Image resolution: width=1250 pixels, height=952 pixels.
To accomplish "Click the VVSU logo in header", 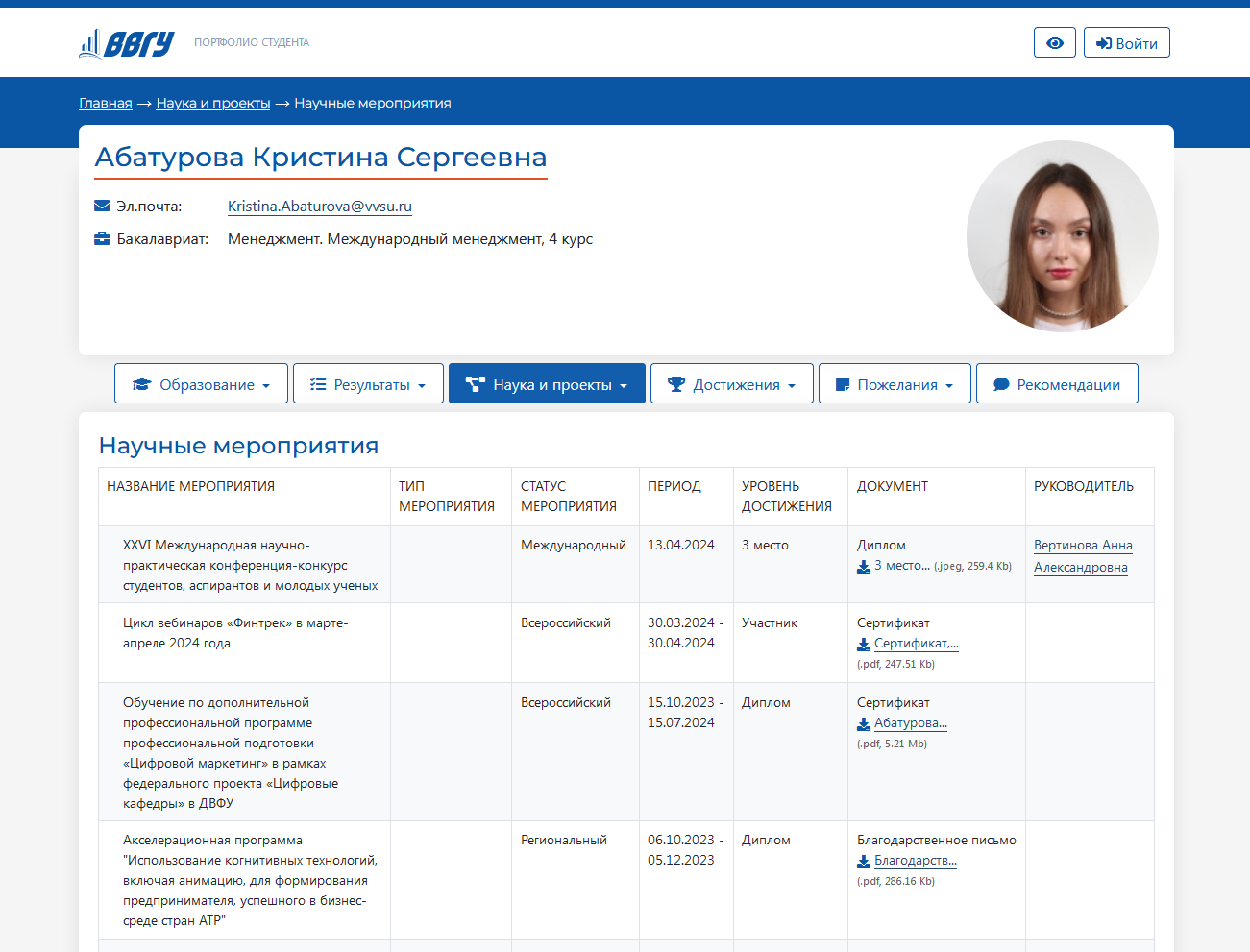I will coord(127,43).
